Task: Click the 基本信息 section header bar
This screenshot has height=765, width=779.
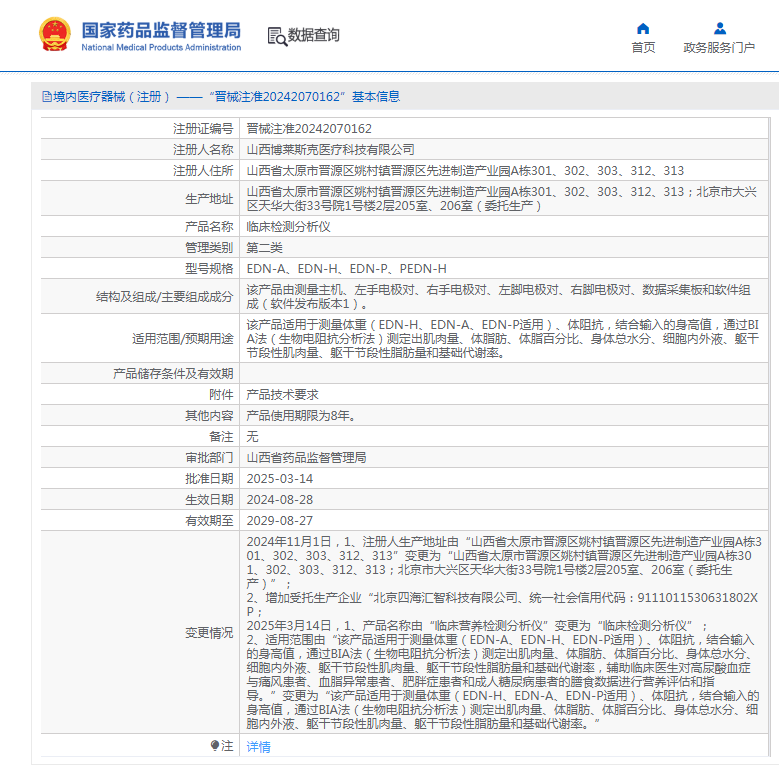Action: [x=405, y=96]
